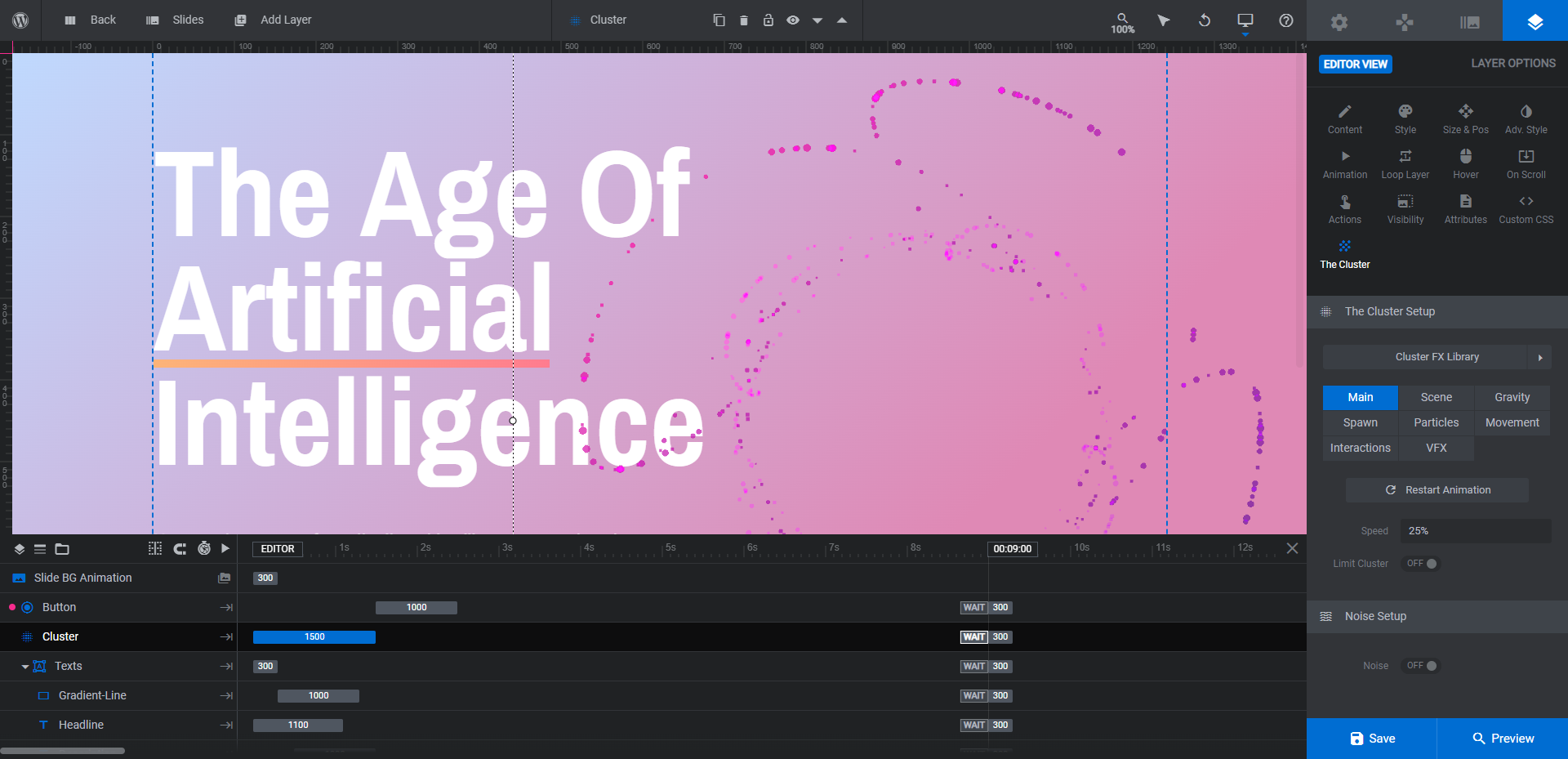
Task: Switch to the Main tab
Action: (1361, 397)
